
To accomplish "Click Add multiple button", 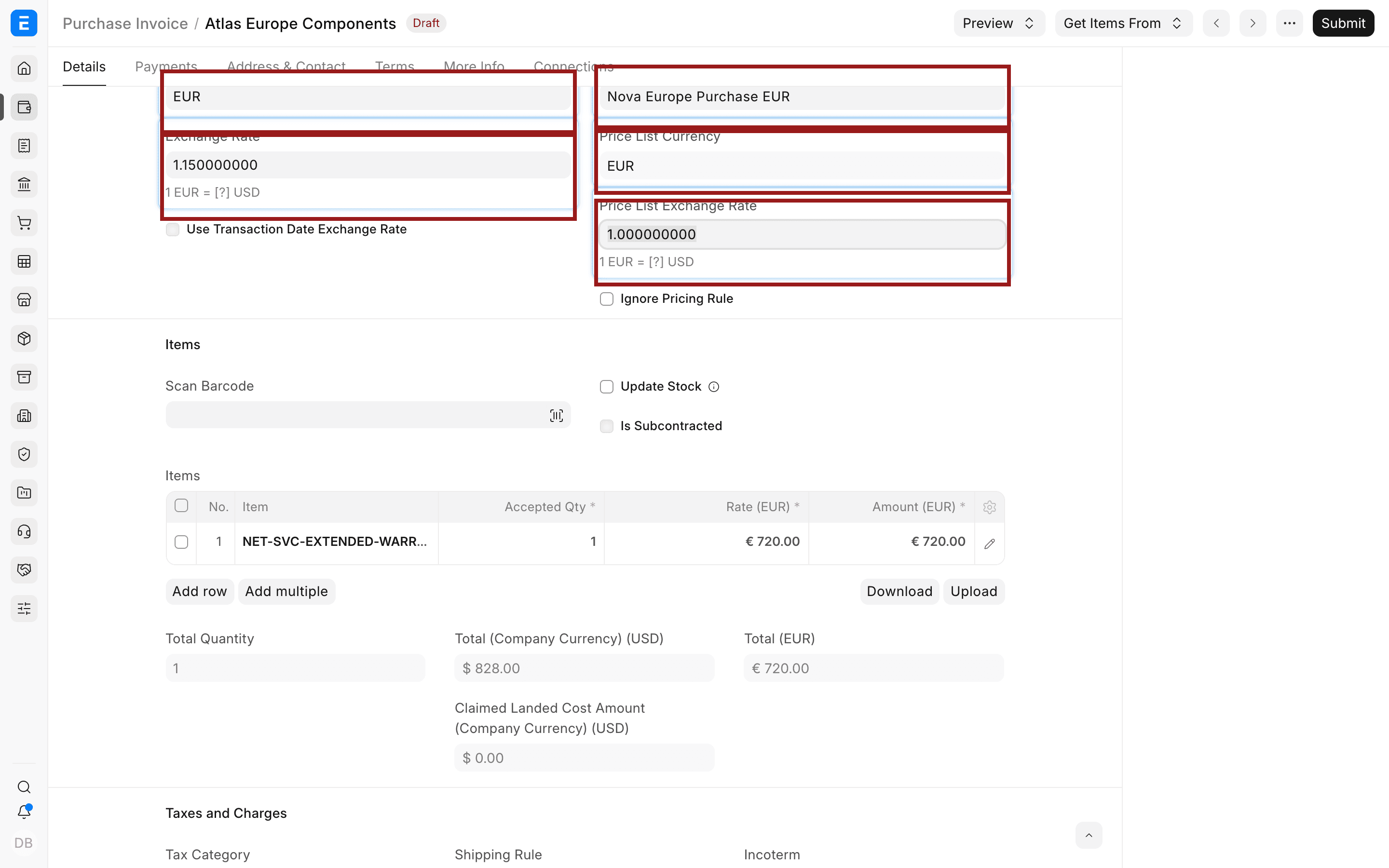I will click(x=286, y=591).
